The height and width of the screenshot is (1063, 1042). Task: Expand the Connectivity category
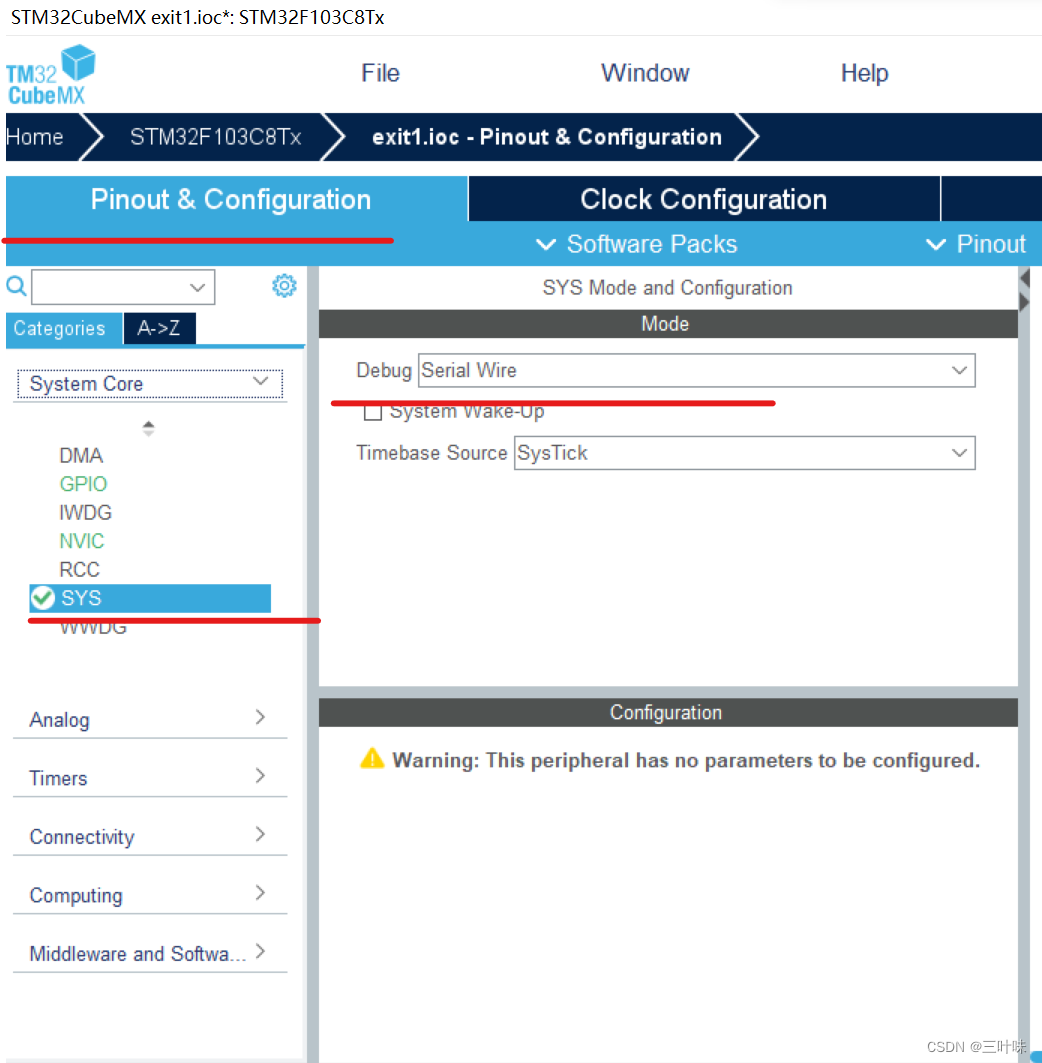150,836
